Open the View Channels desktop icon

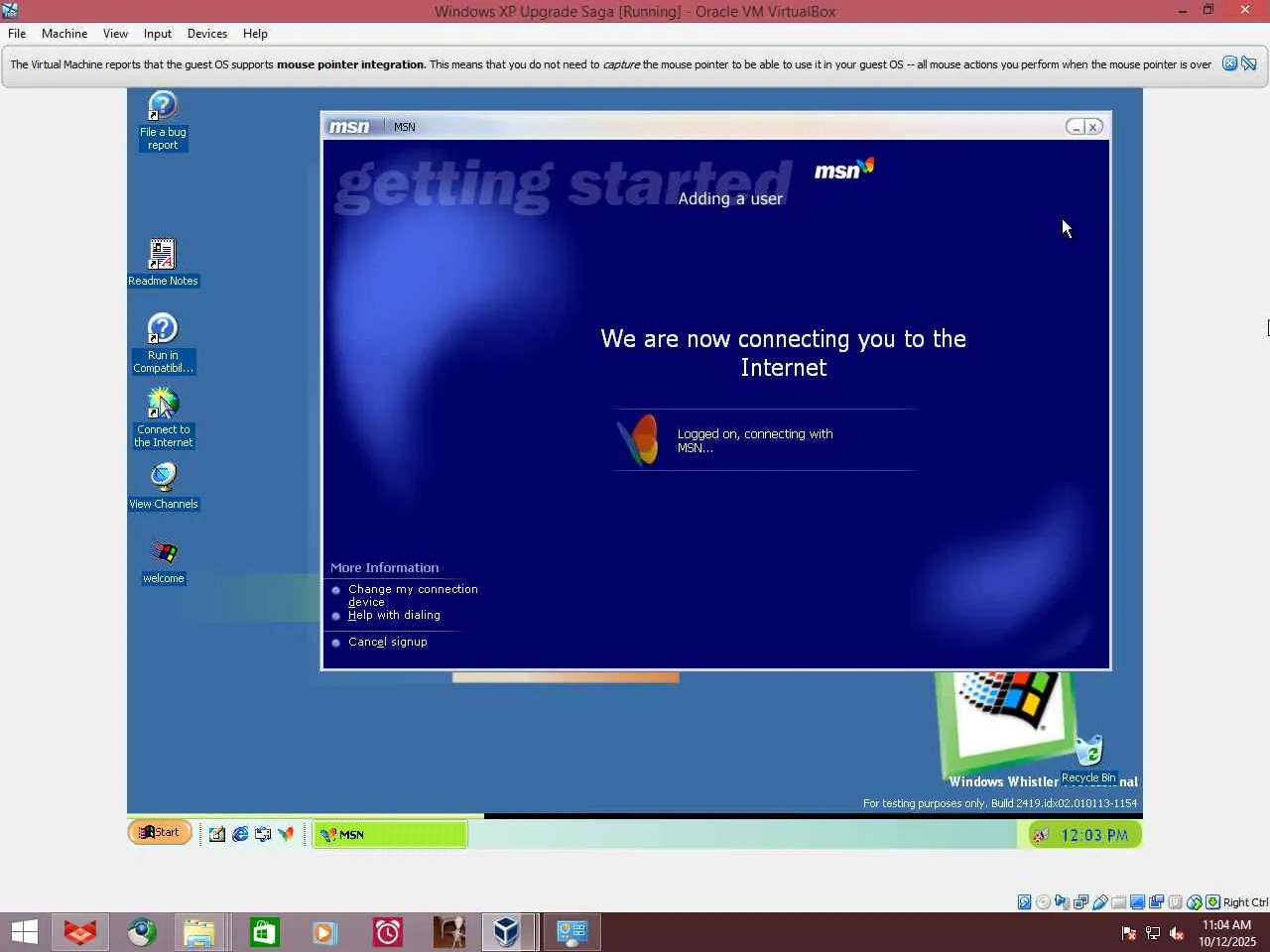pyautogui.click(x=163, y=486)
